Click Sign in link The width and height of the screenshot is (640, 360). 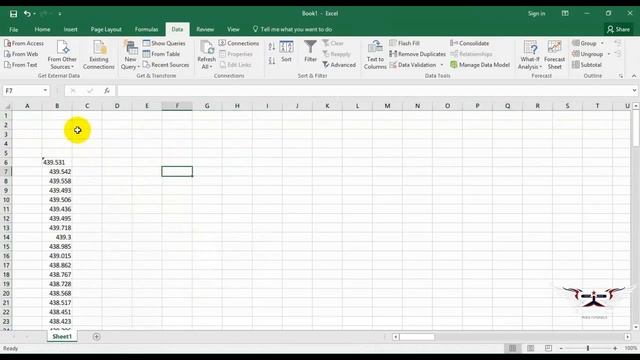[536, 13]
